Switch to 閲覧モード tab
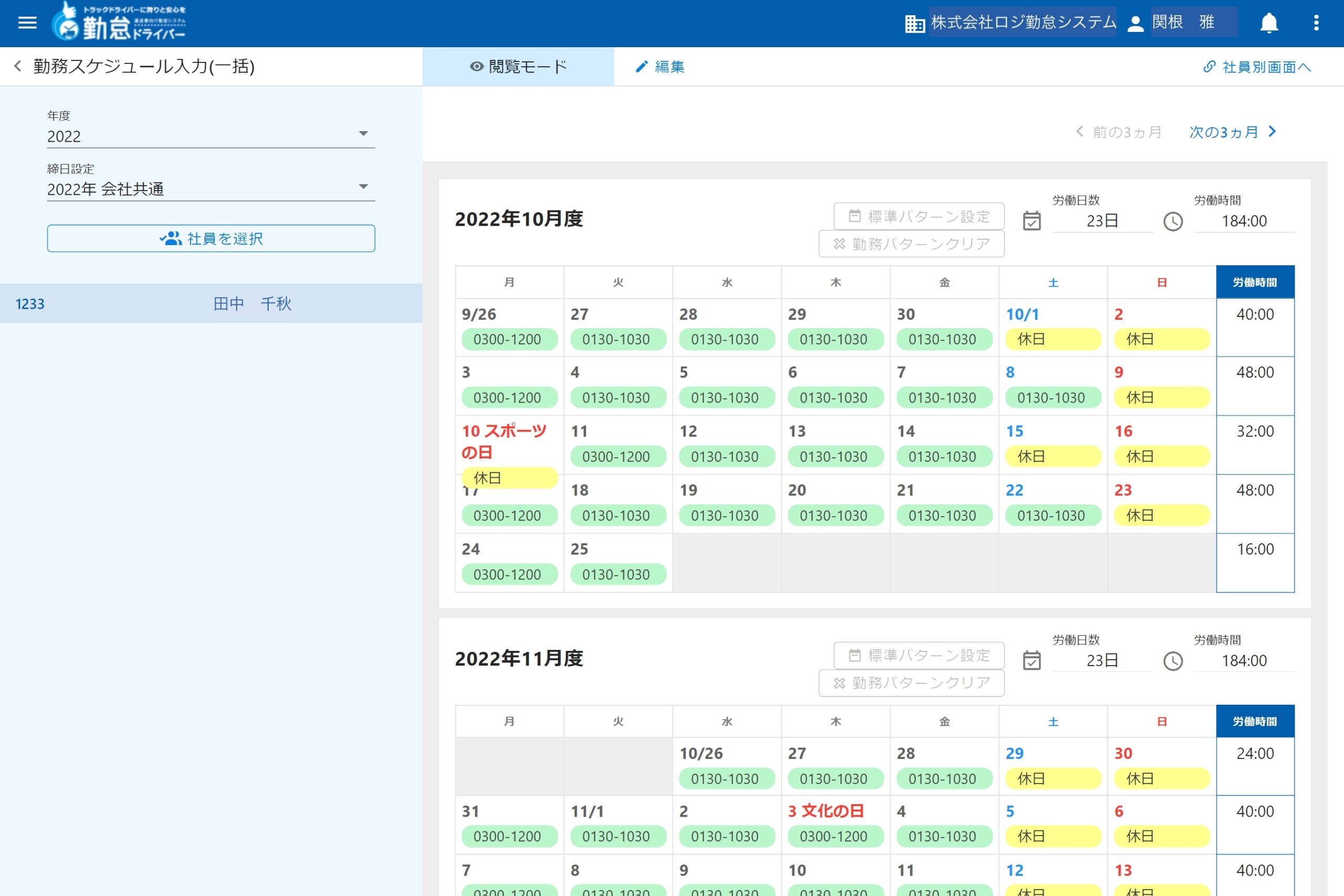This screenshot has height=896, width=1344. [518, 66]
